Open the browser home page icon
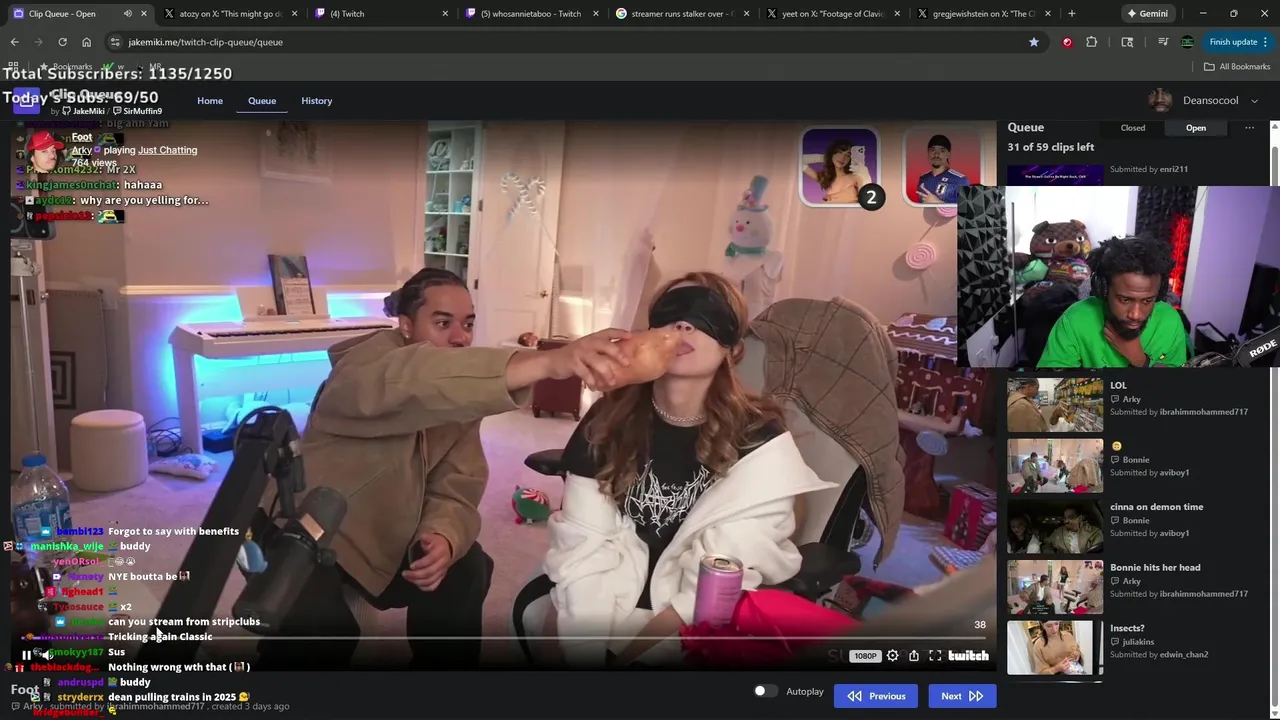The width and height of the screenshot is (1280, 720). pos(86,42)
